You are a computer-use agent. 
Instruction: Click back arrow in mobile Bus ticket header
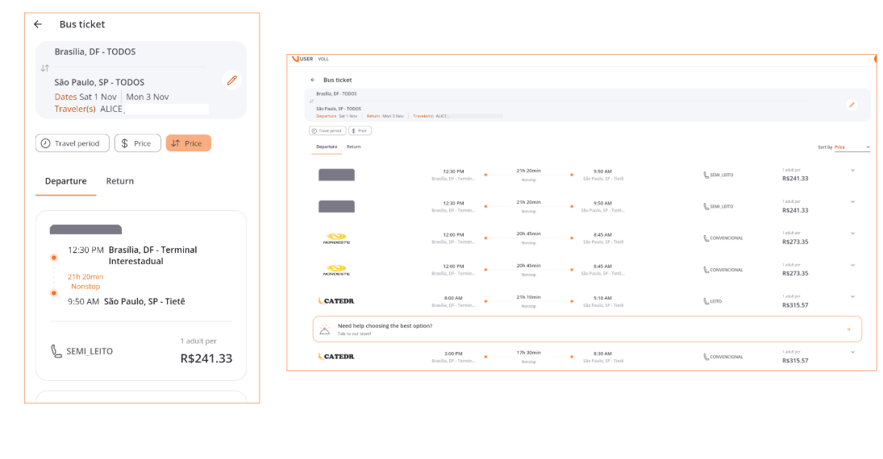(x=38, y=24)
